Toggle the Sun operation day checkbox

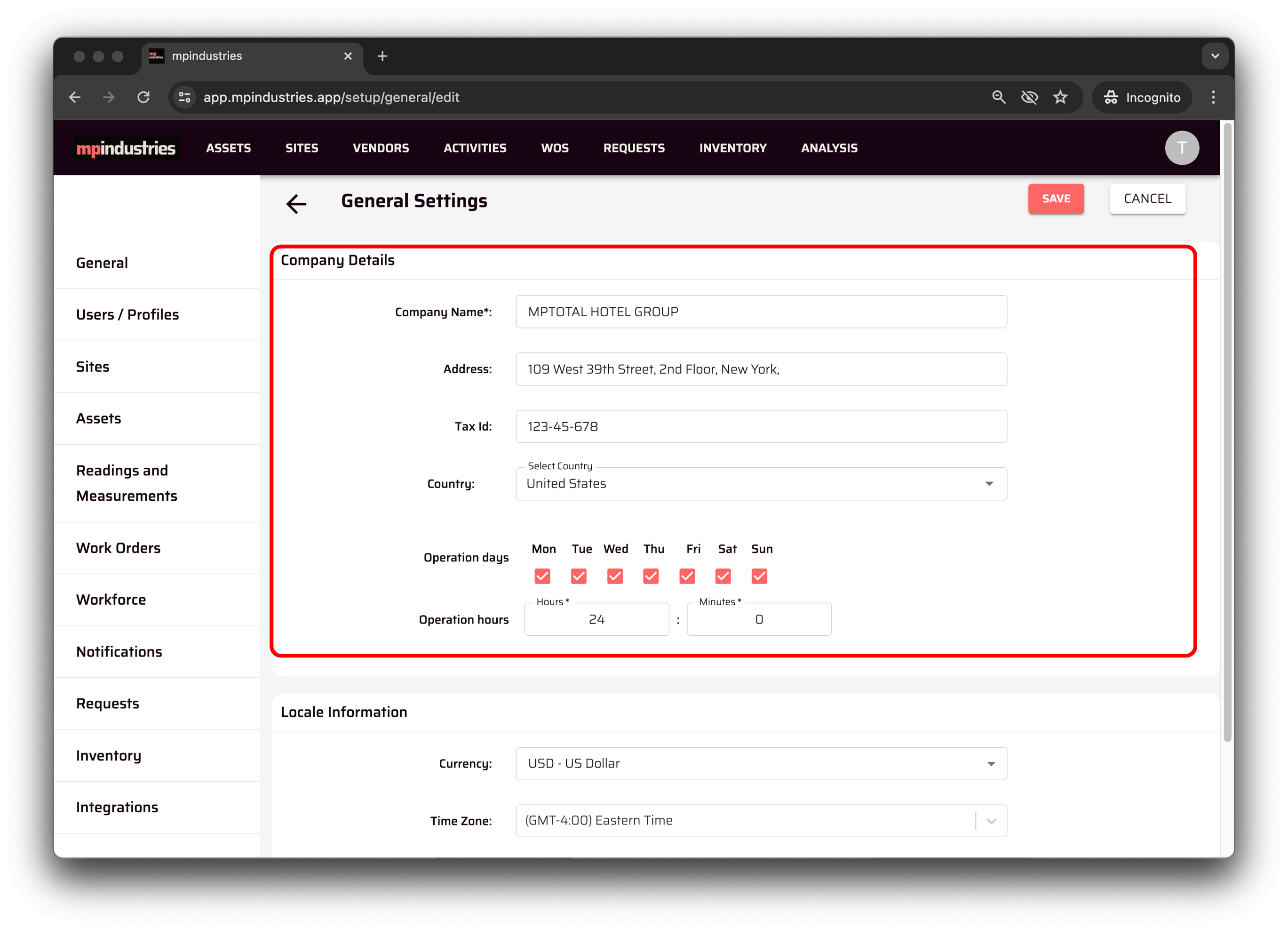click(759, 576)
